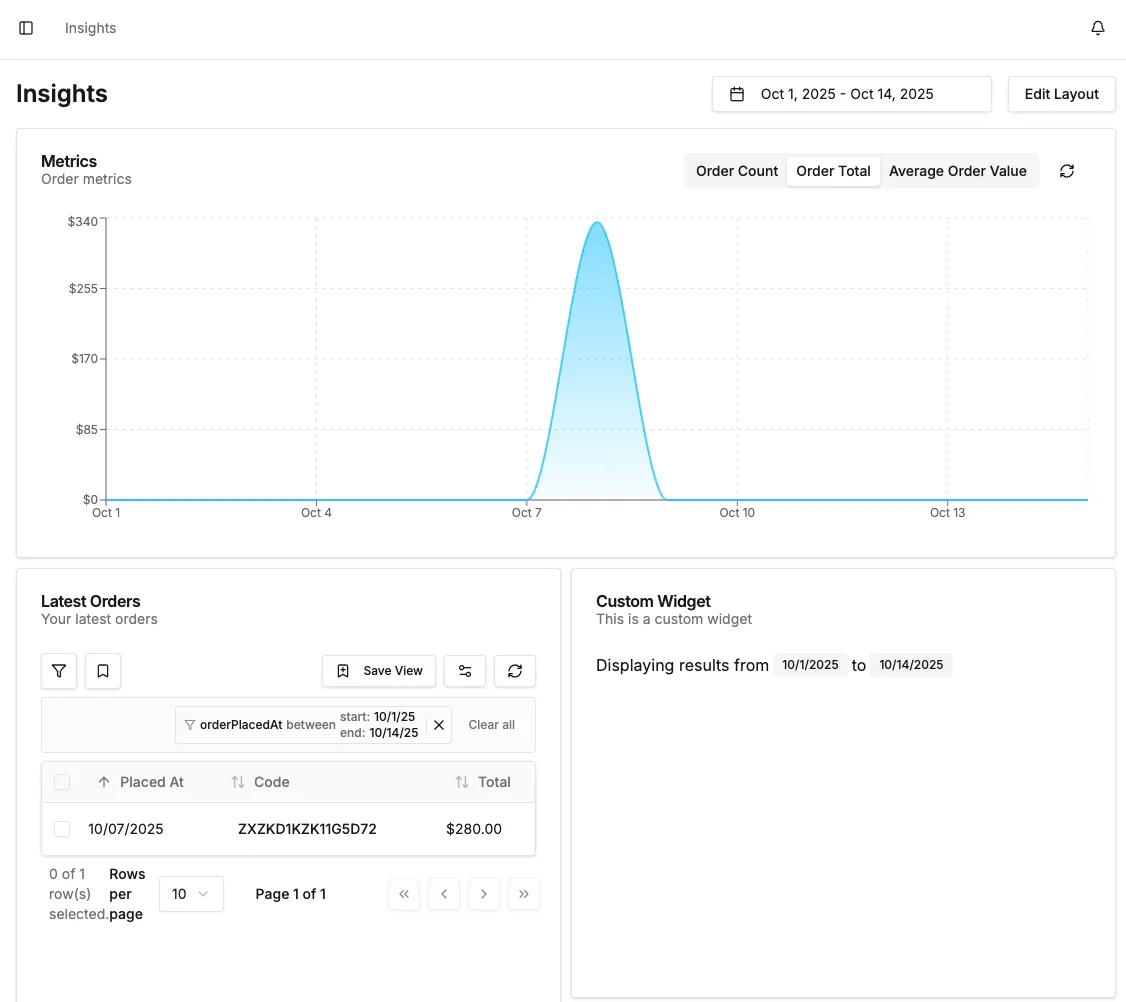Click the Save View button
The image size is (1126, 1002).
point(379,671)
